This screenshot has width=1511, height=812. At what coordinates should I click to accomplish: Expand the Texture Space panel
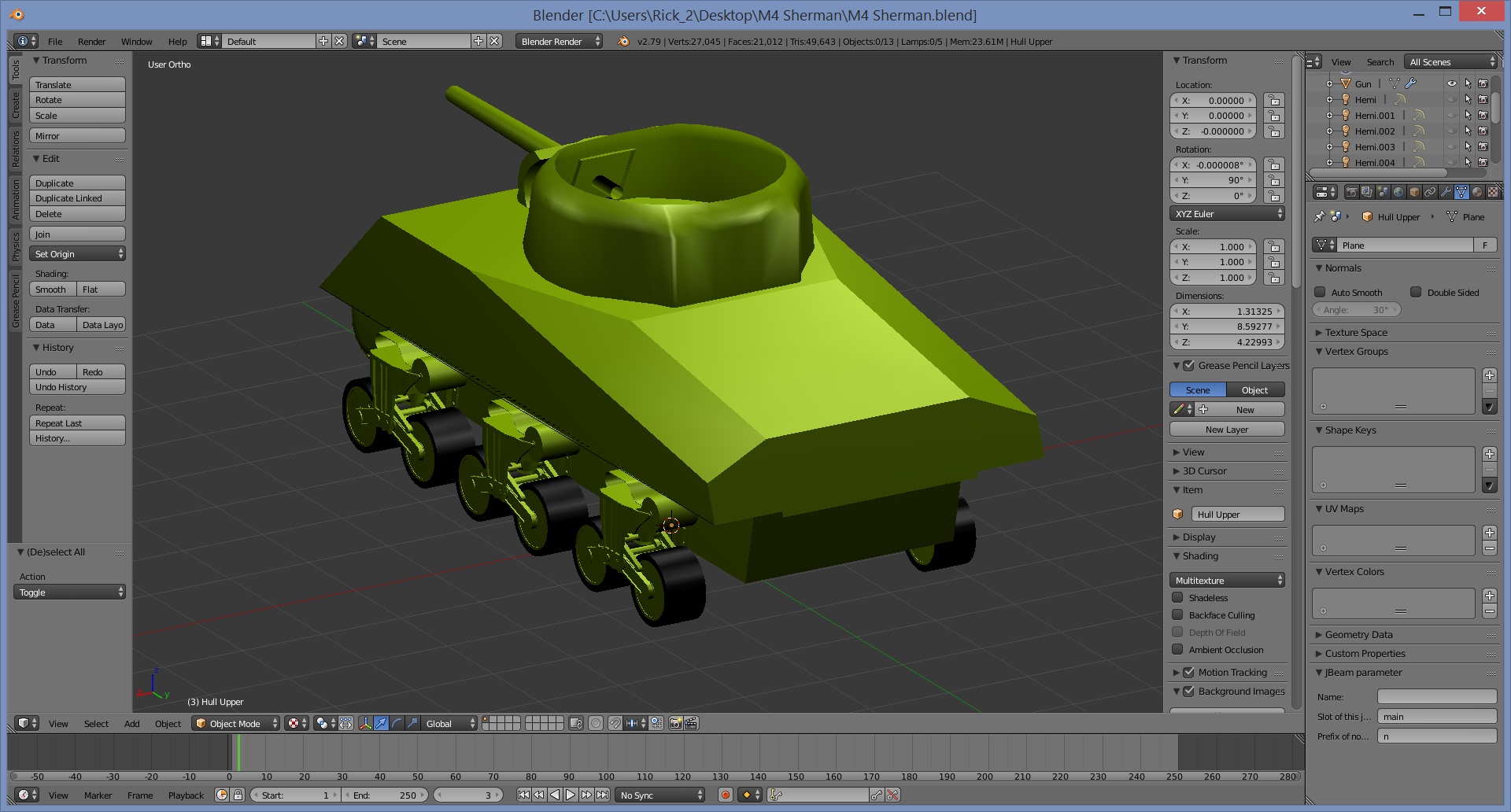click(1356, 332)
